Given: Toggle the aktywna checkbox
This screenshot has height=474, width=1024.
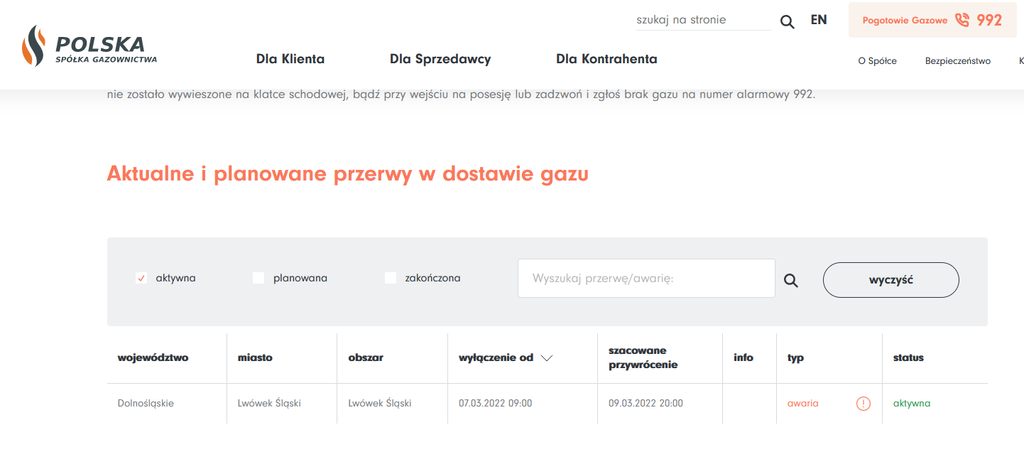Looking at the screenshot, I should coord(141,278).
